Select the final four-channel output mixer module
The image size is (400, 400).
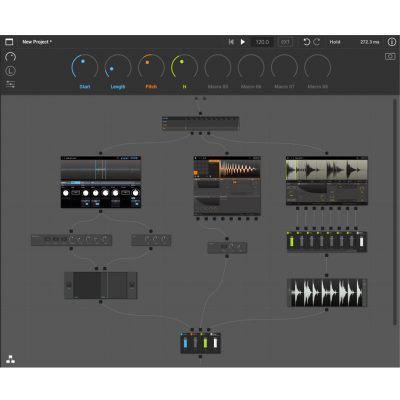coord(200,343)
